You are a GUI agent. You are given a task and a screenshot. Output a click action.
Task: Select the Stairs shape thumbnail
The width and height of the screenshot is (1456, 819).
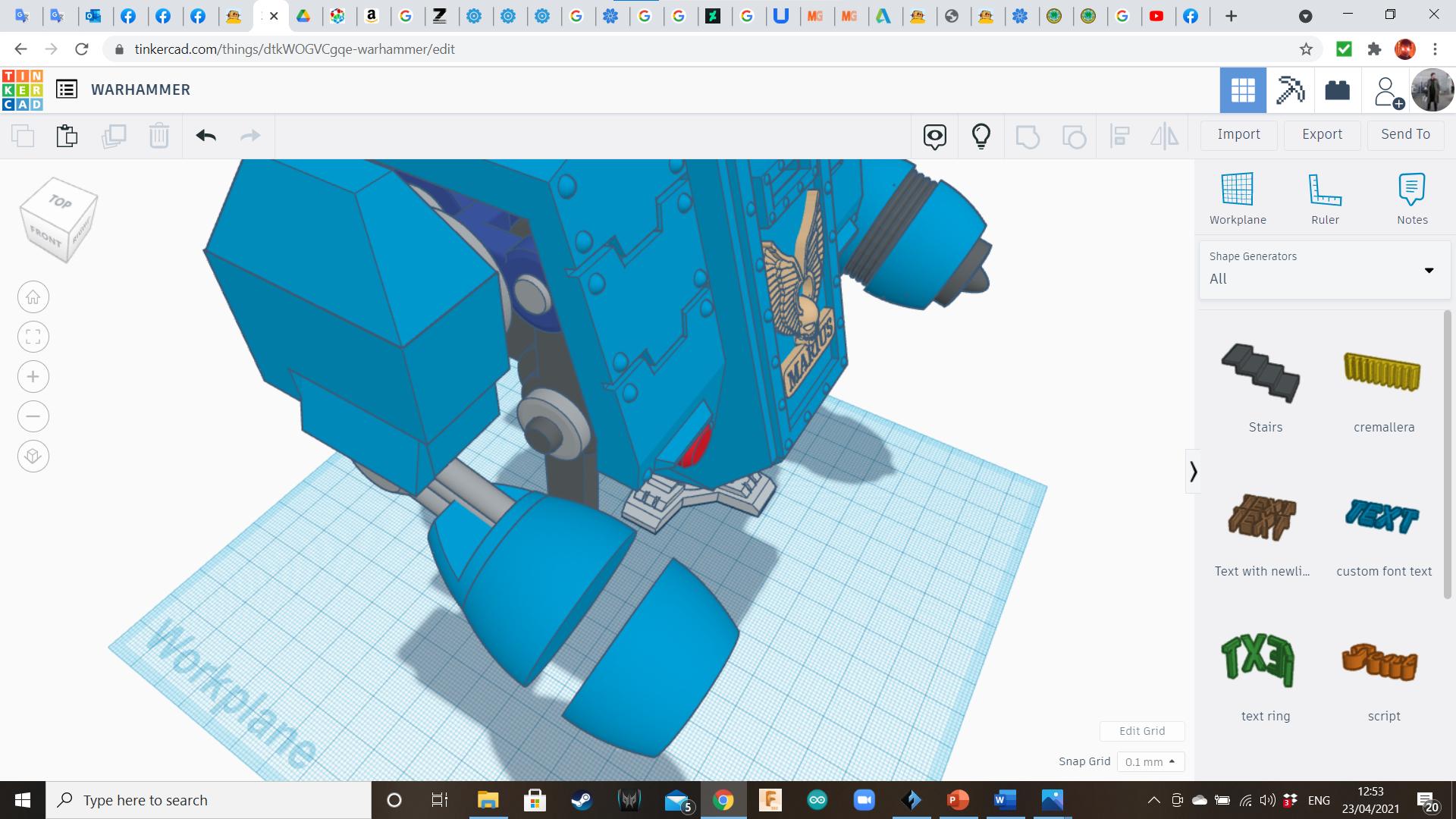[x=1261, y=373]
